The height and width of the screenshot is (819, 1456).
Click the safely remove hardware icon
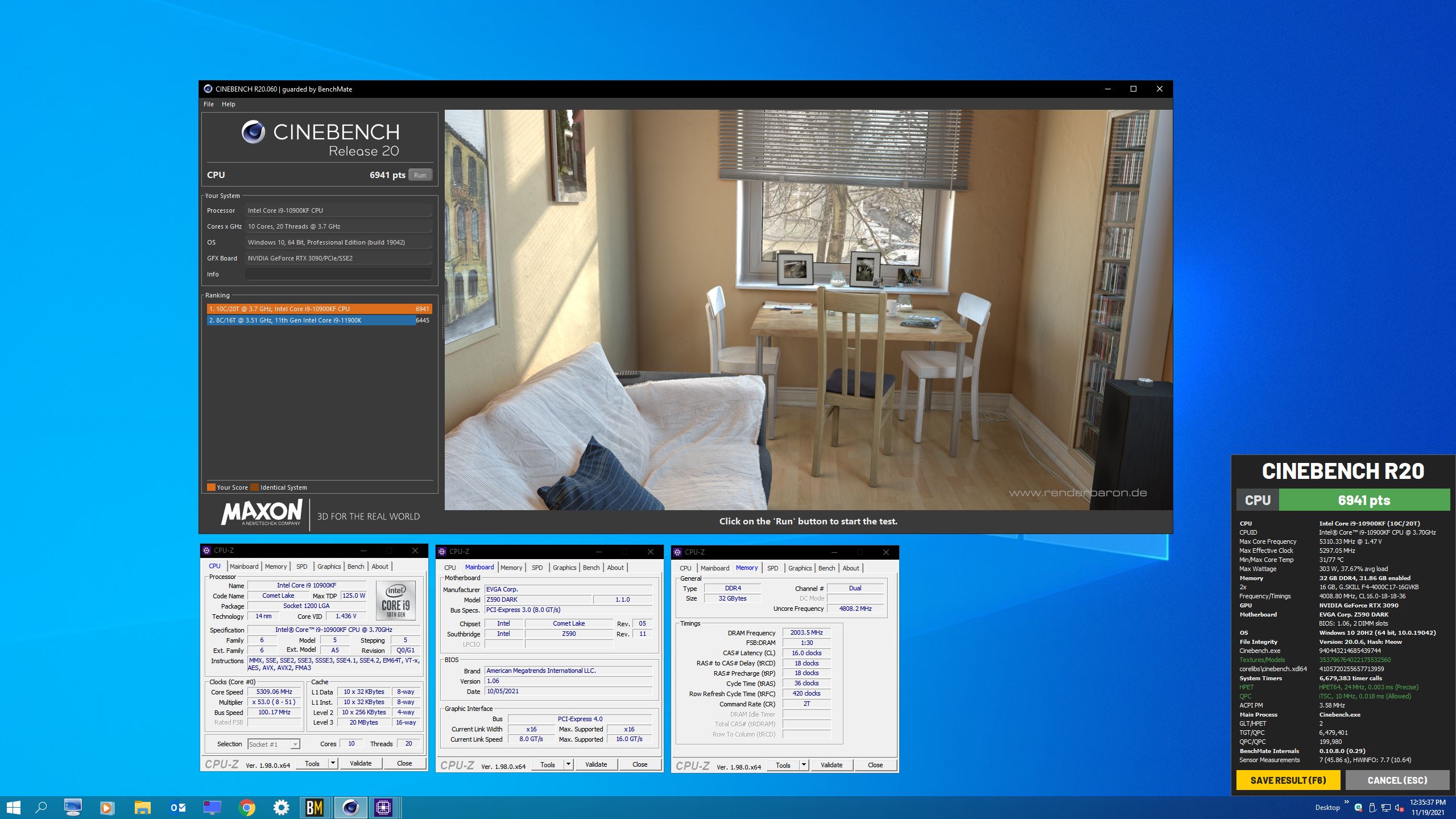tap(1372, 808)
